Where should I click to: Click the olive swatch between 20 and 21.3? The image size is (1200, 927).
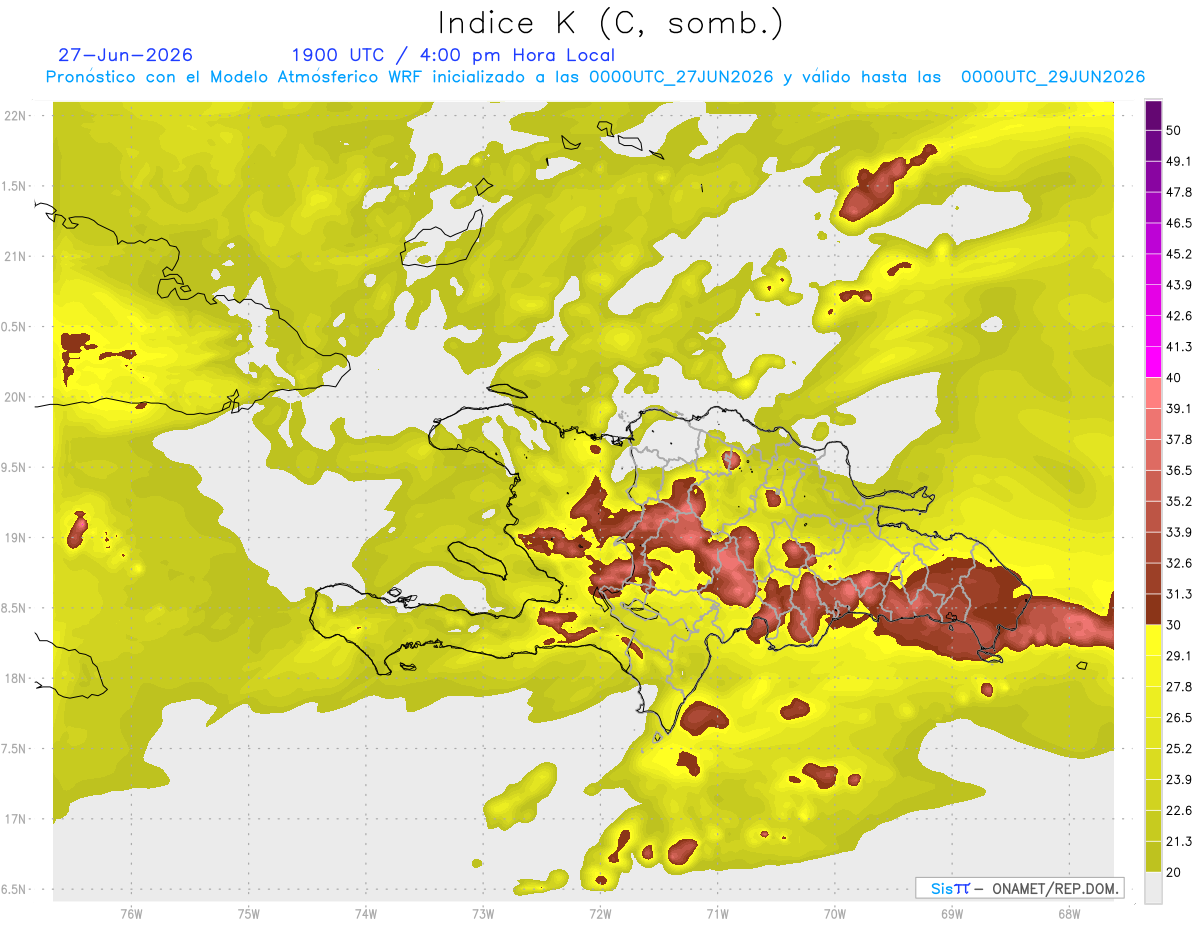(x=1153, y=857)
